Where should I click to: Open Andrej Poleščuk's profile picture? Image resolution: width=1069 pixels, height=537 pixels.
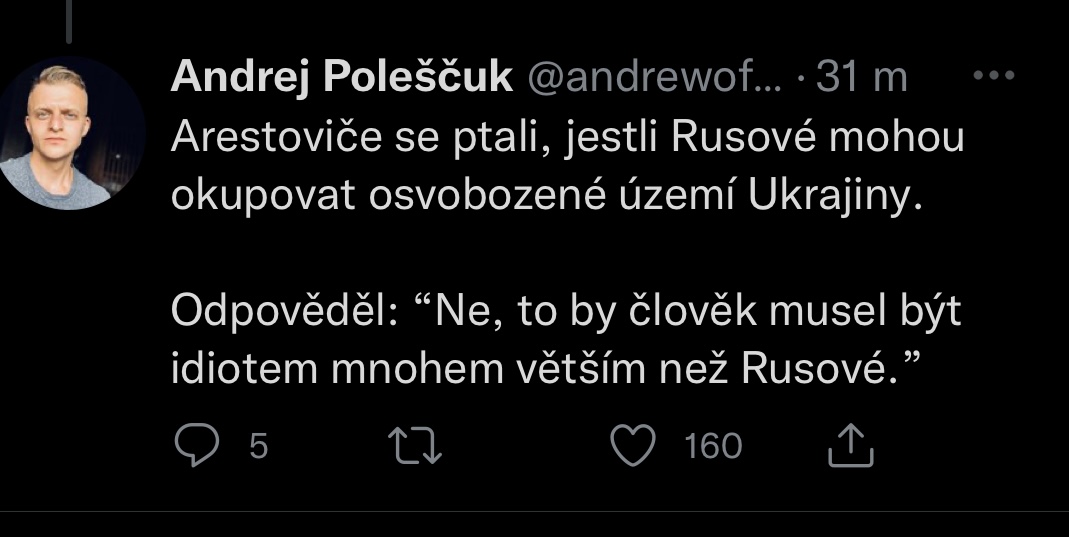70,133
